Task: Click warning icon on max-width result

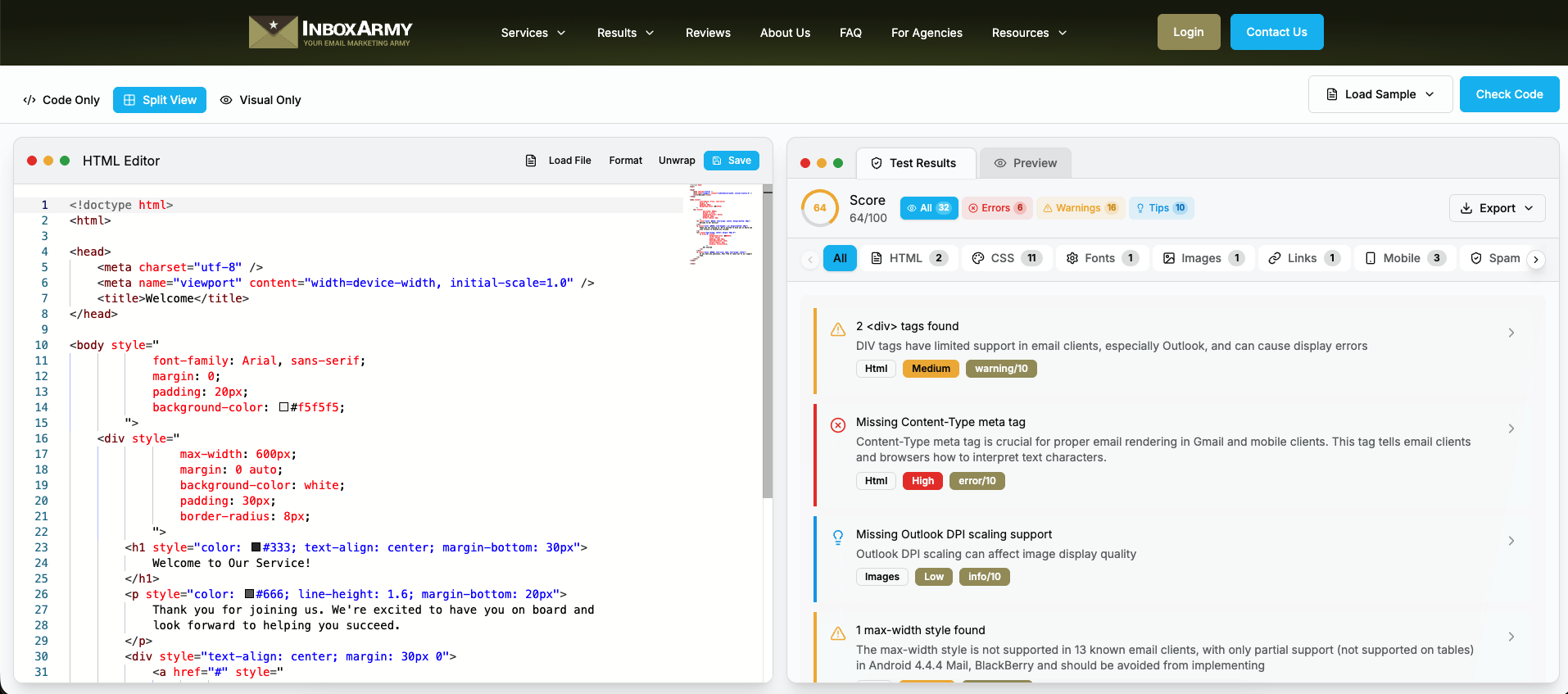Action: 838,633
